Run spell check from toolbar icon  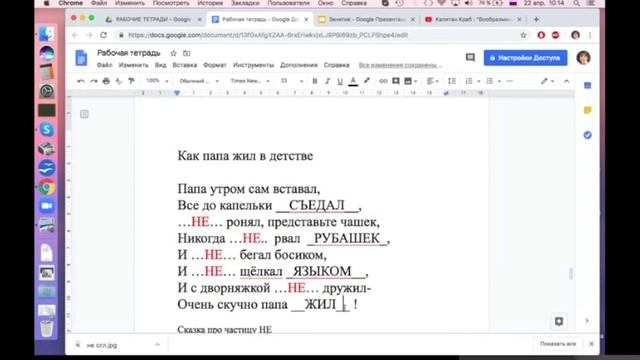pyautogui.click(x=119, y=81)
